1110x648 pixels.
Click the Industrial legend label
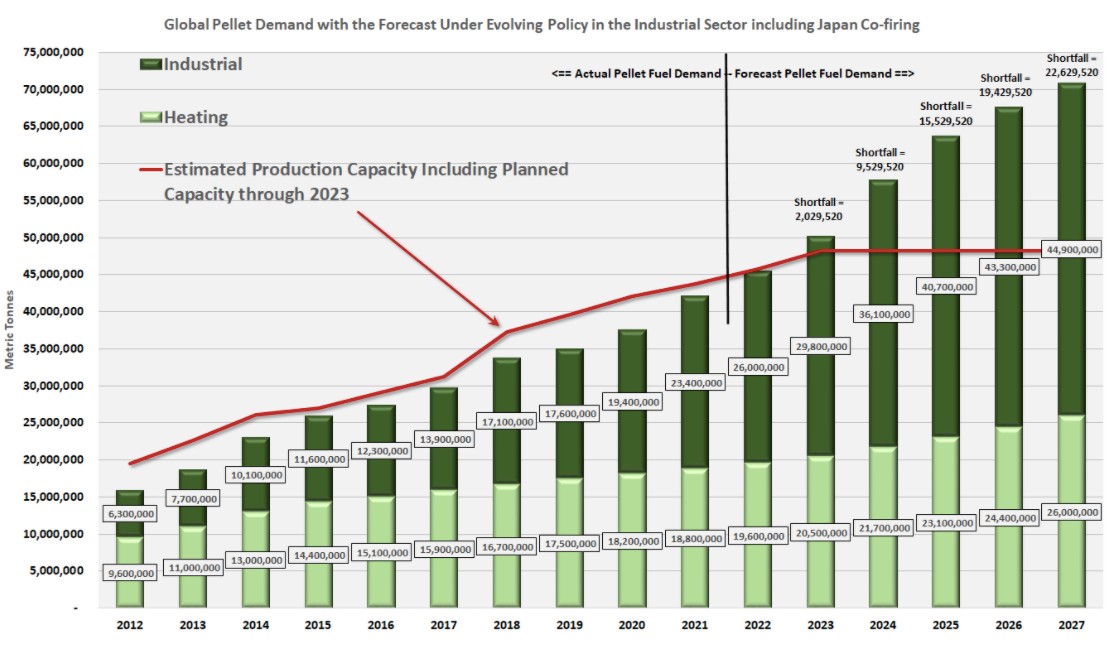(203, 64)
